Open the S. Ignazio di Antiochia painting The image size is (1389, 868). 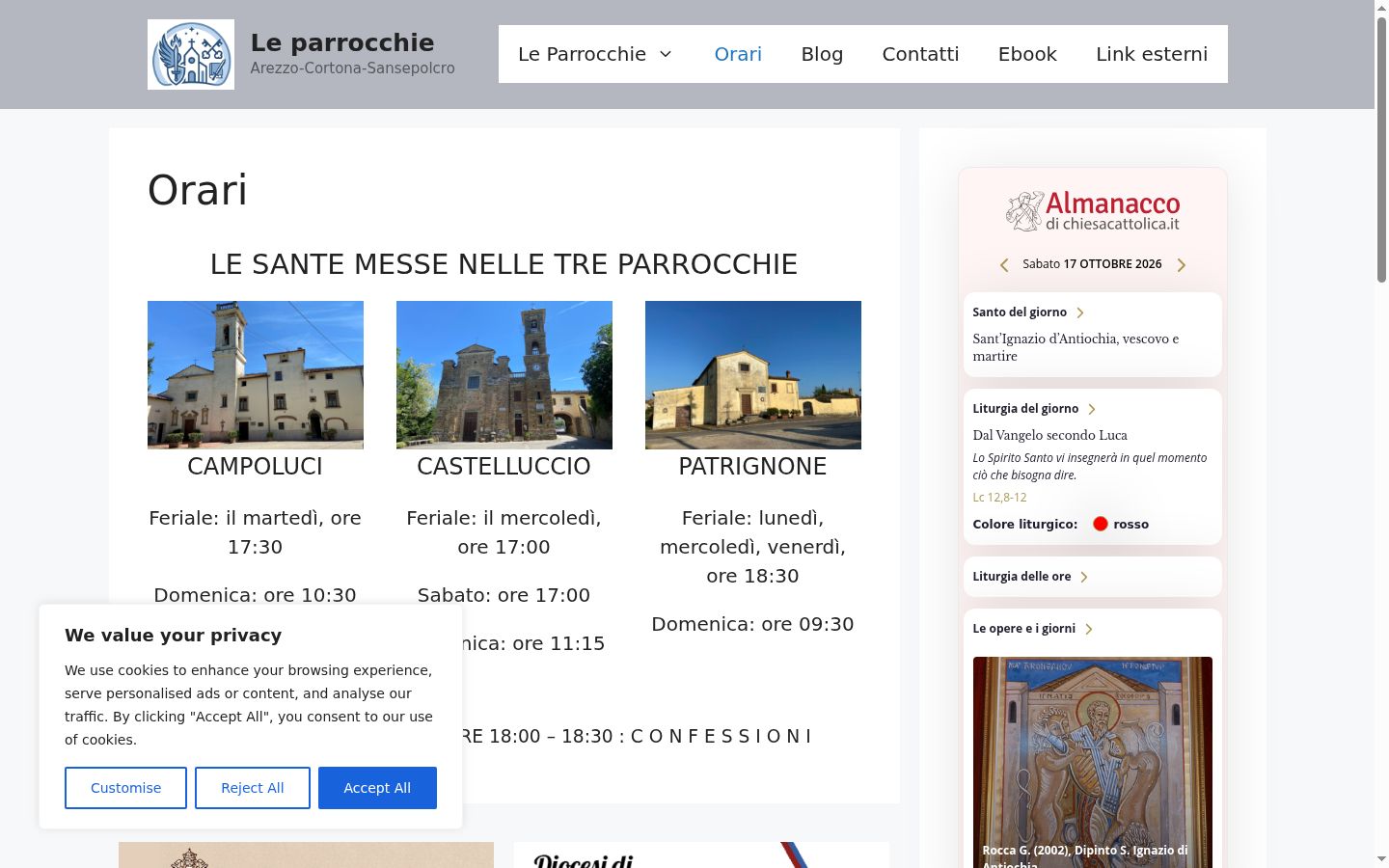point(1093,762)
